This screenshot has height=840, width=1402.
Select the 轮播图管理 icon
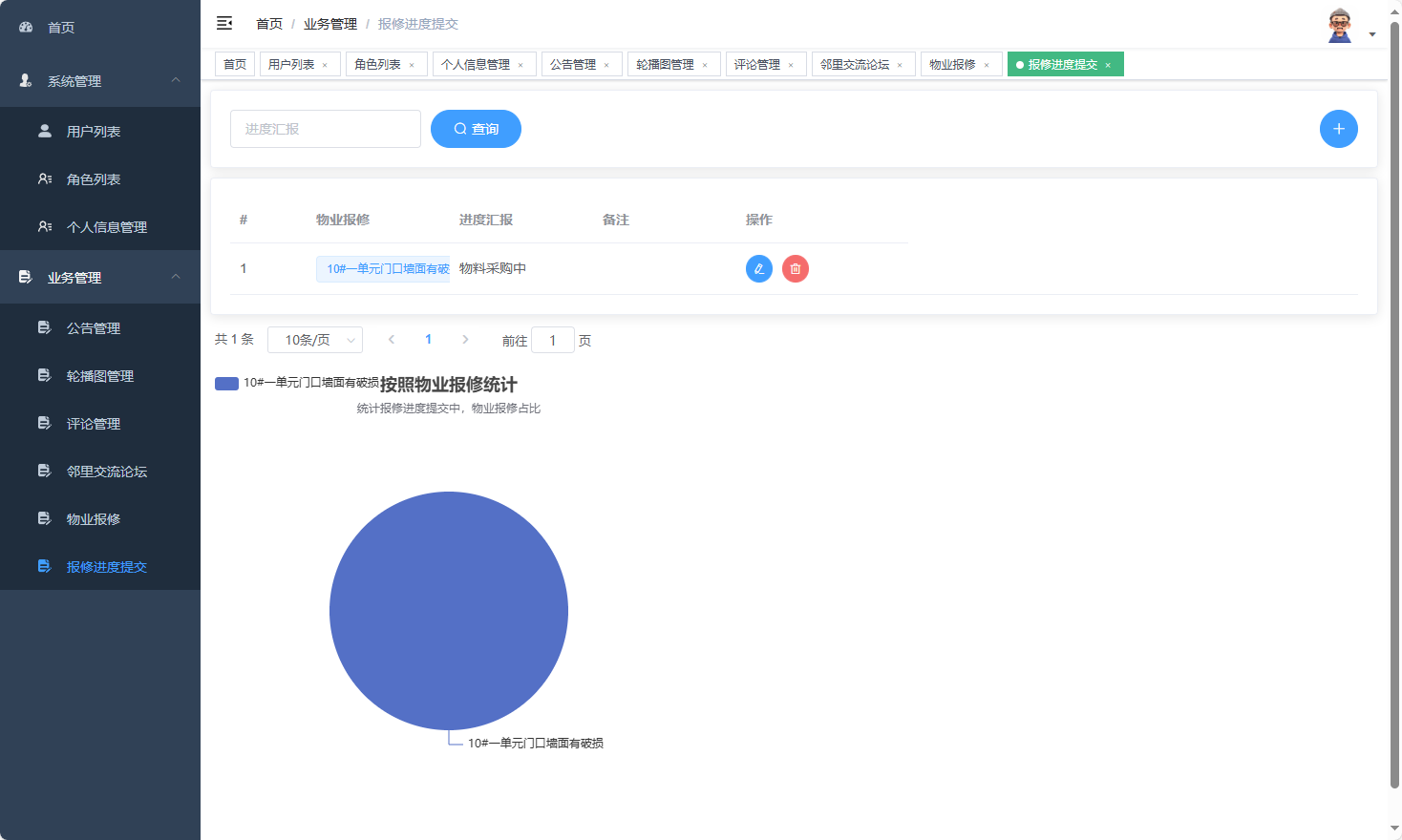pyautogui.click(x=44, y=375)
